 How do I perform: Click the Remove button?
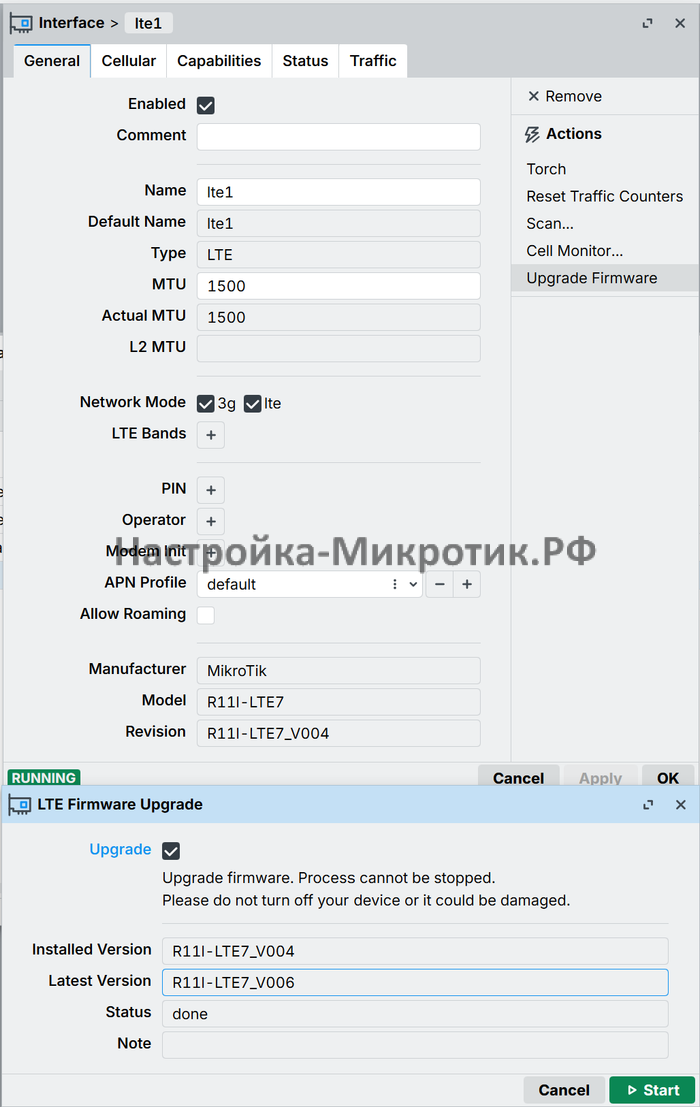[x=565, y=96]
